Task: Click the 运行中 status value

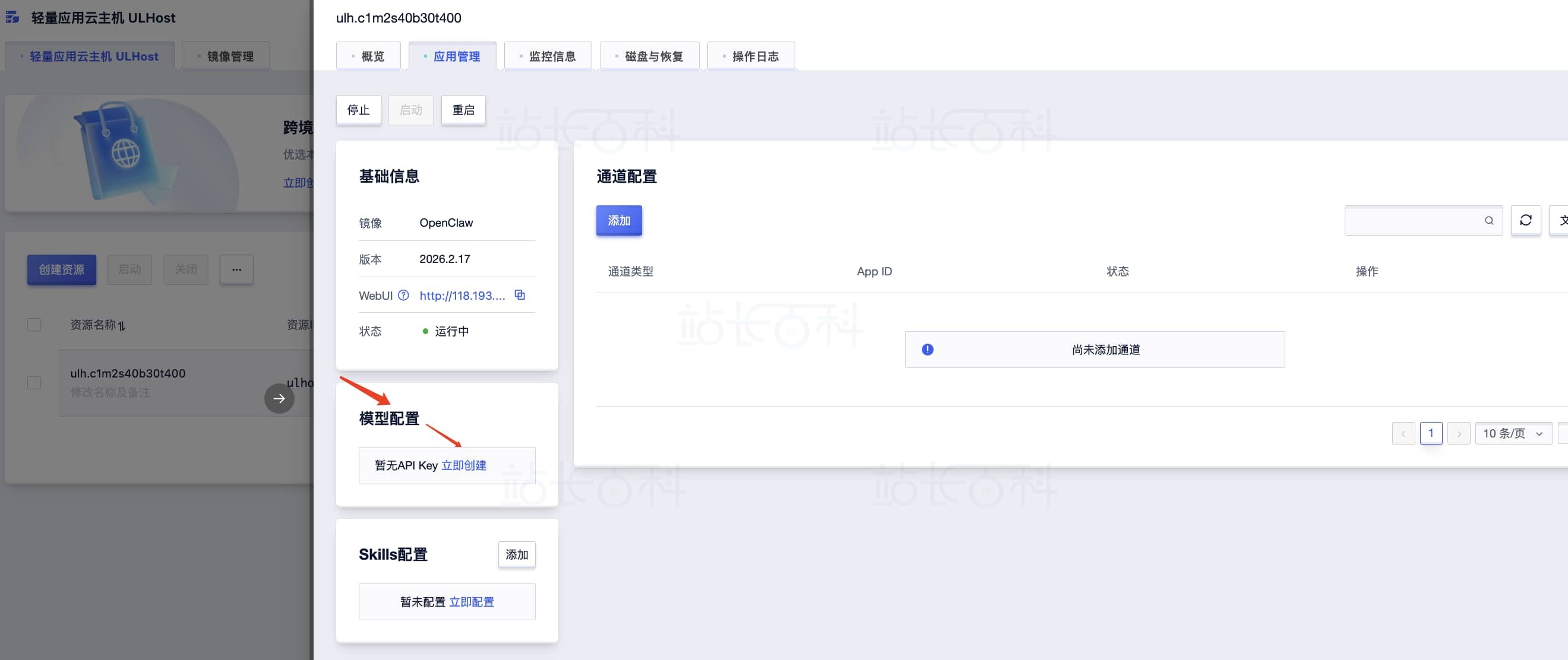Action: [x=451, y=331]
